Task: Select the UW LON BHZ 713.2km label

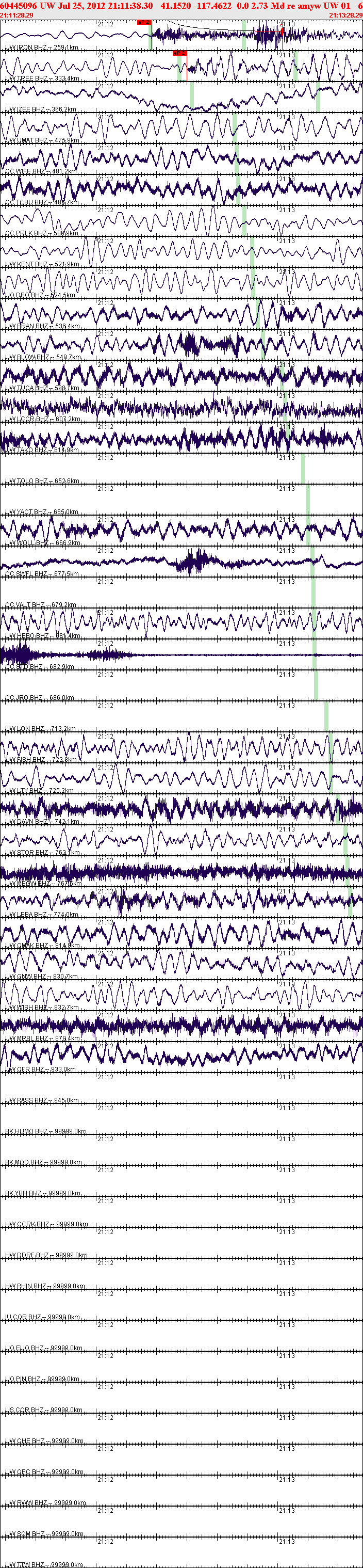Action: [41, 729]
